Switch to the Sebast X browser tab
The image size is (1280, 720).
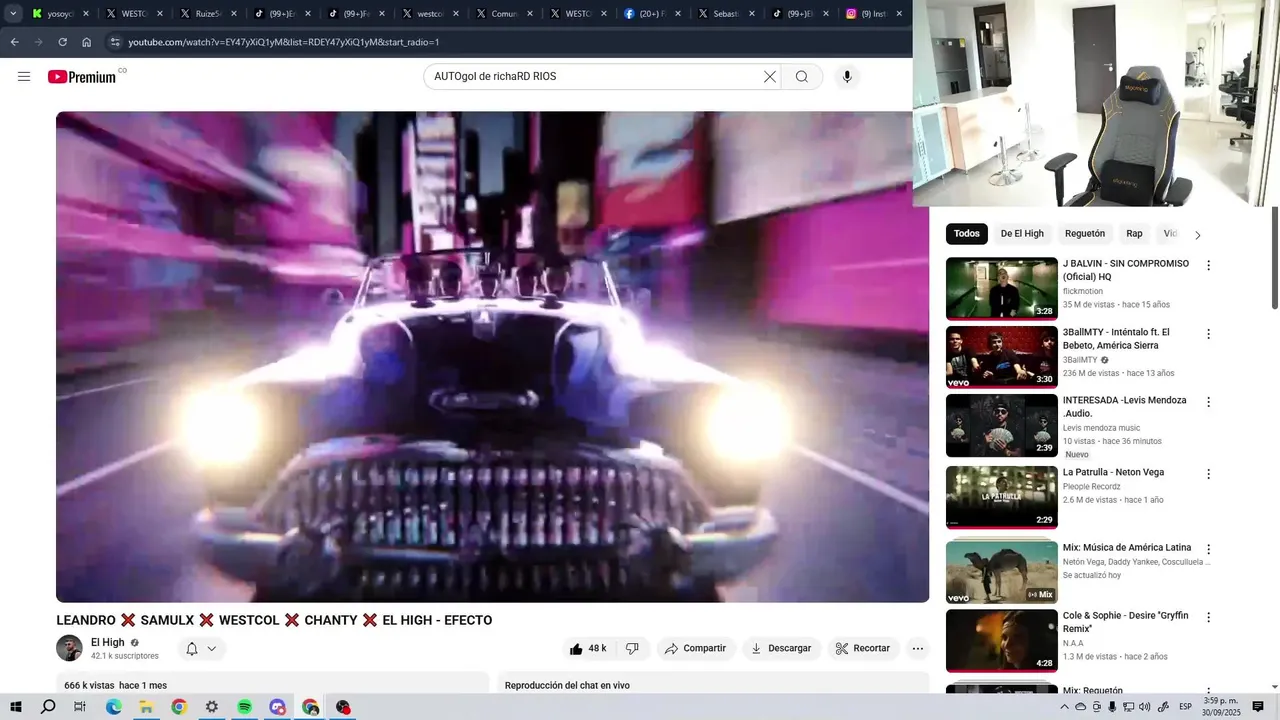[724, 14]
